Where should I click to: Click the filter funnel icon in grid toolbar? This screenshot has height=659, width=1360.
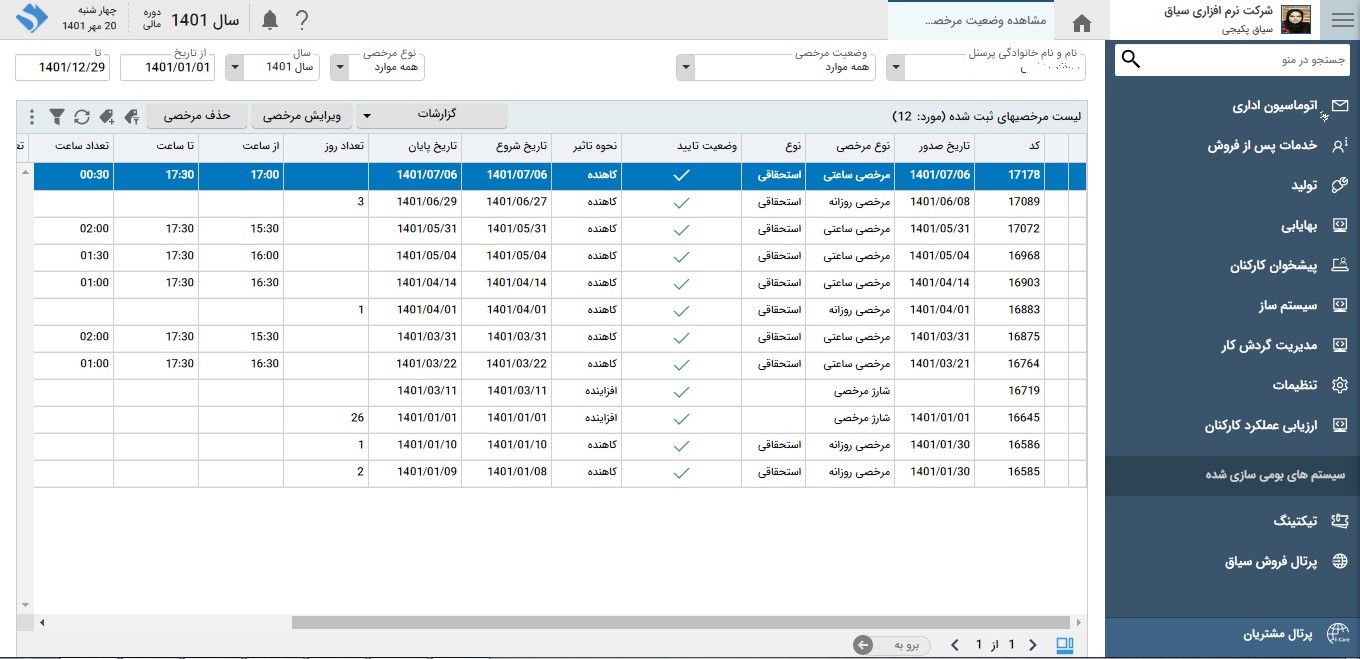[x=57, y=117]
